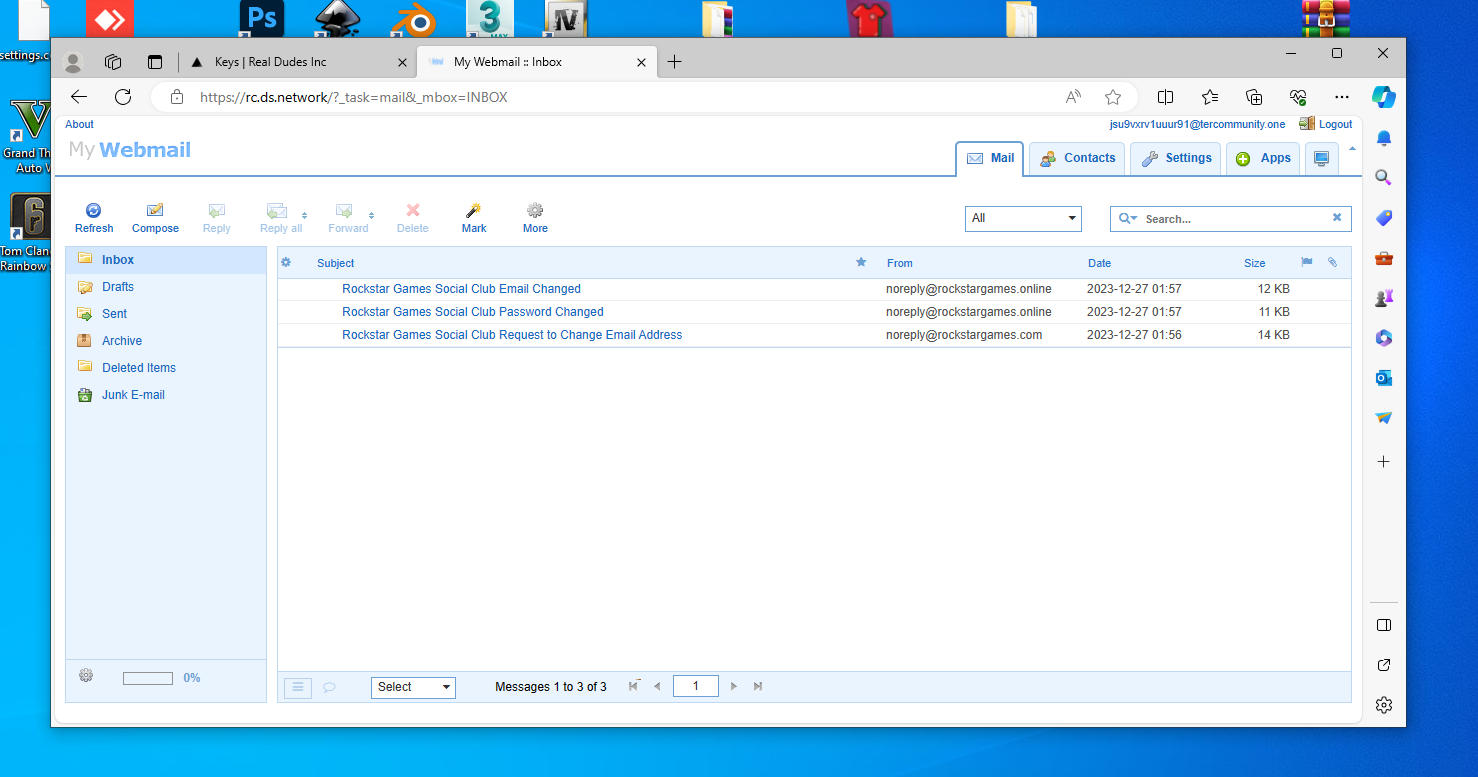Viewport: 1478px width, 777px height.
Task: Open the Email Changed message
Action: (461, 289)
